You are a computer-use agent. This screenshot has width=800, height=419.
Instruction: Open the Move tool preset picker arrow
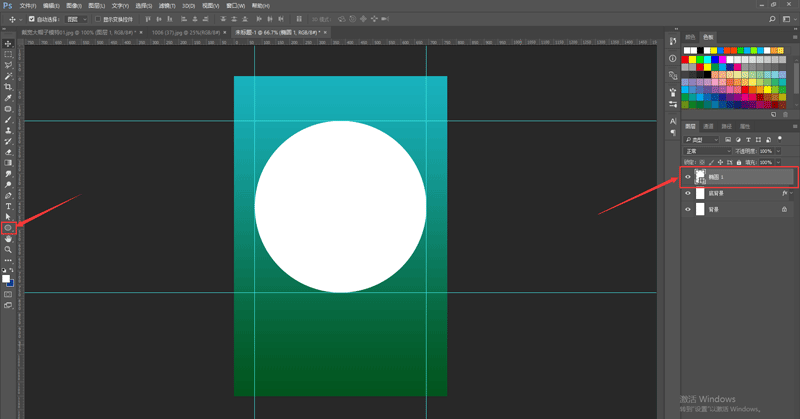click(x=21, y=19)
